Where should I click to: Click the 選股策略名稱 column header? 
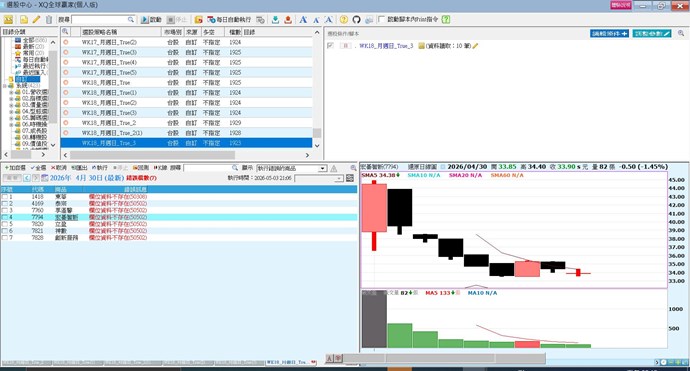tap(121, 32)
